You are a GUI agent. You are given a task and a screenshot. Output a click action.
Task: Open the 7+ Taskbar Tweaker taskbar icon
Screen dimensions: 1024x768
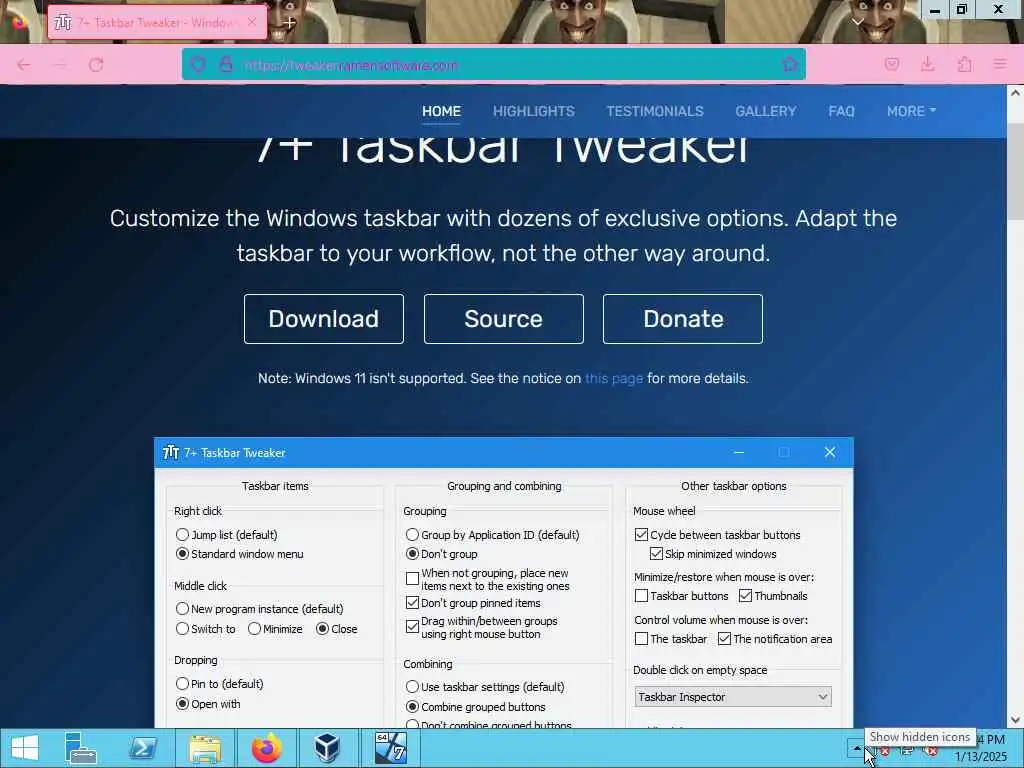(391, 748)
